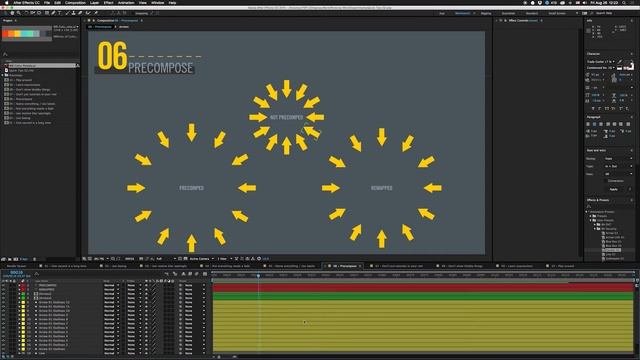Select the Small Screen workspace

point(557,13)
